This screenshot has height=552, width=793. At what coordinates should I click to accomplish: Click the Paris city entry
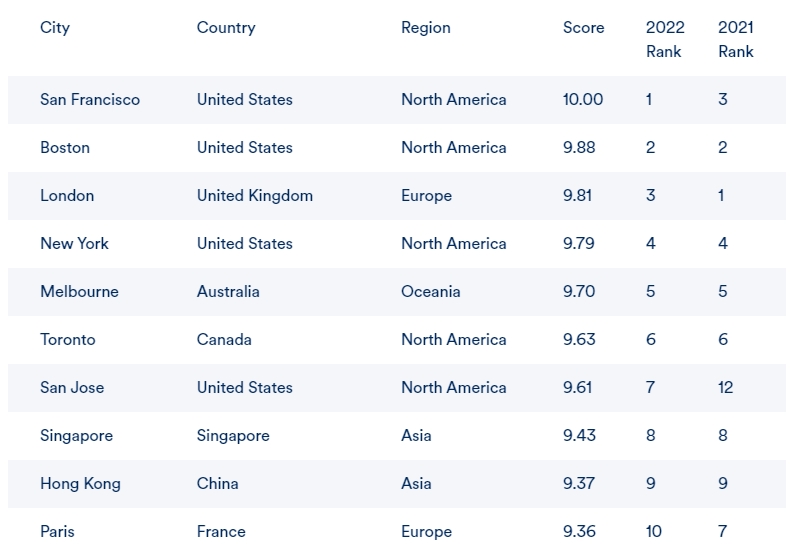coord(57,532)
